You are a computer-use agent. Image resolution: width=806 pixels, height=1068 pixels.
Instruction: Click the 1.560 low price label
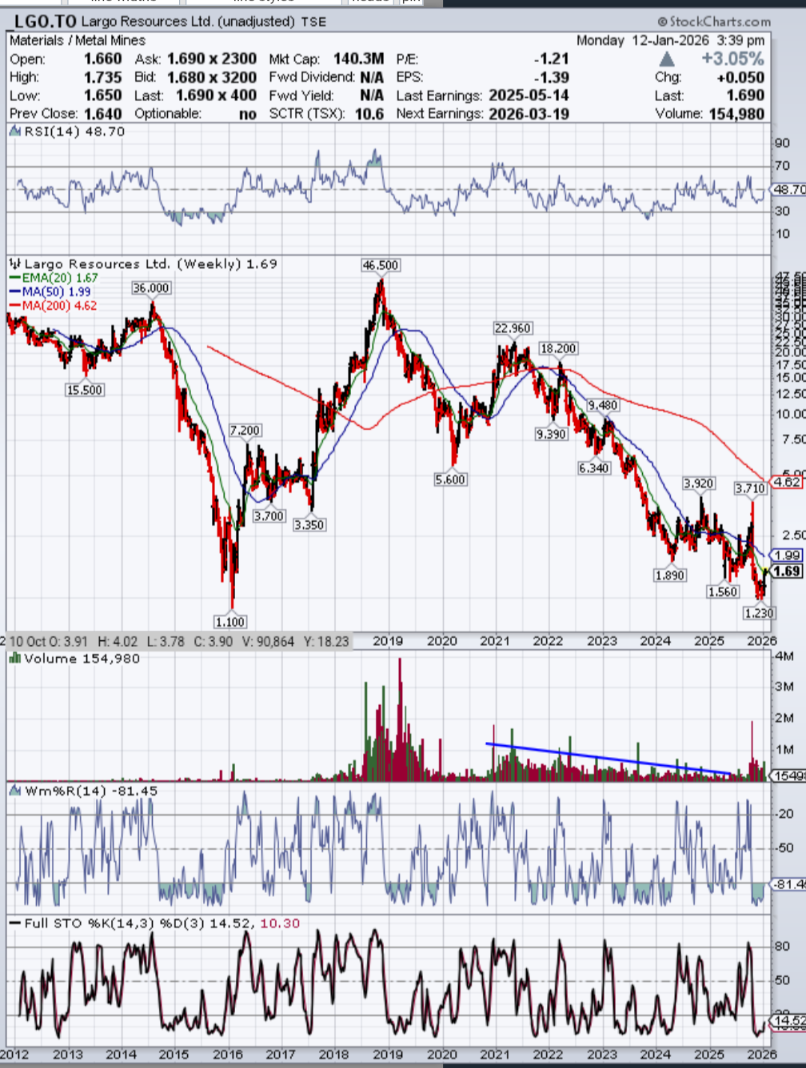click(x=723, y=592)
